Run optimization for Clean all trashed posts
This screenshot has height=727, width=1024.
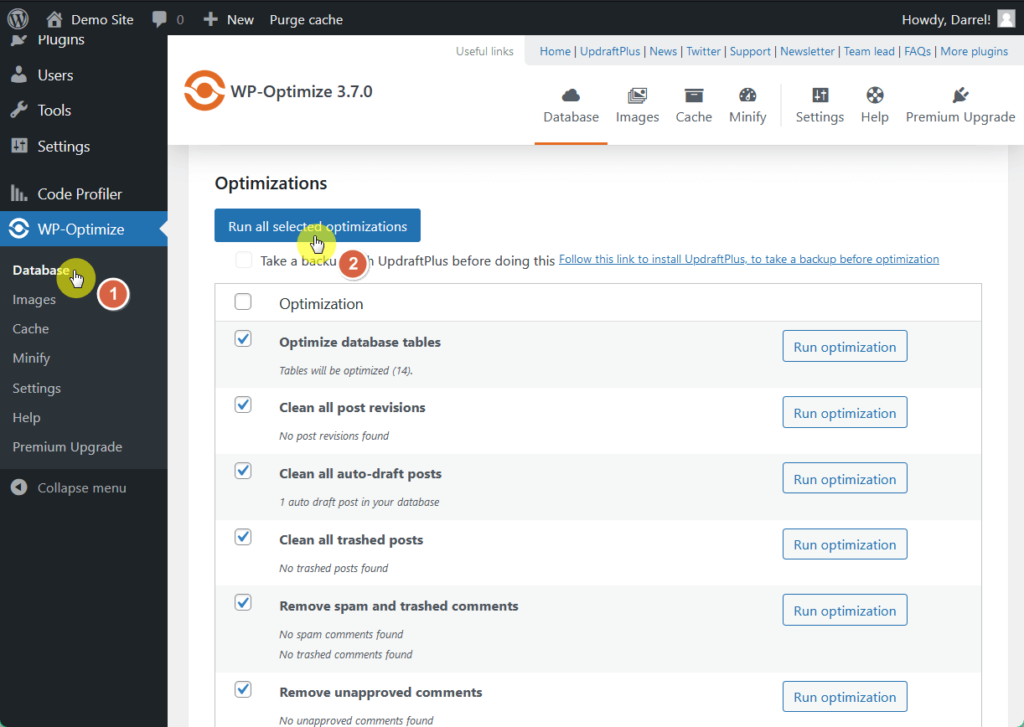(x=844, y=544)
